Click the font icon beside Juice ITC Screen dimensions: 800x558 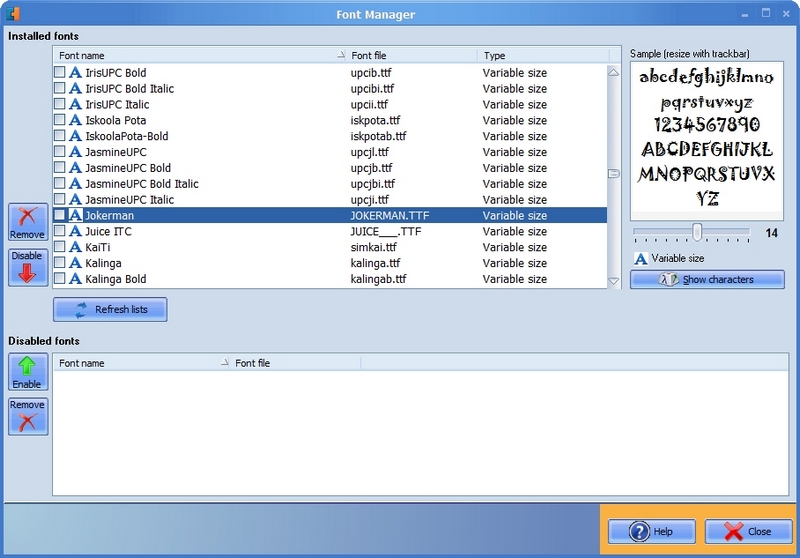tap(76, 231)
